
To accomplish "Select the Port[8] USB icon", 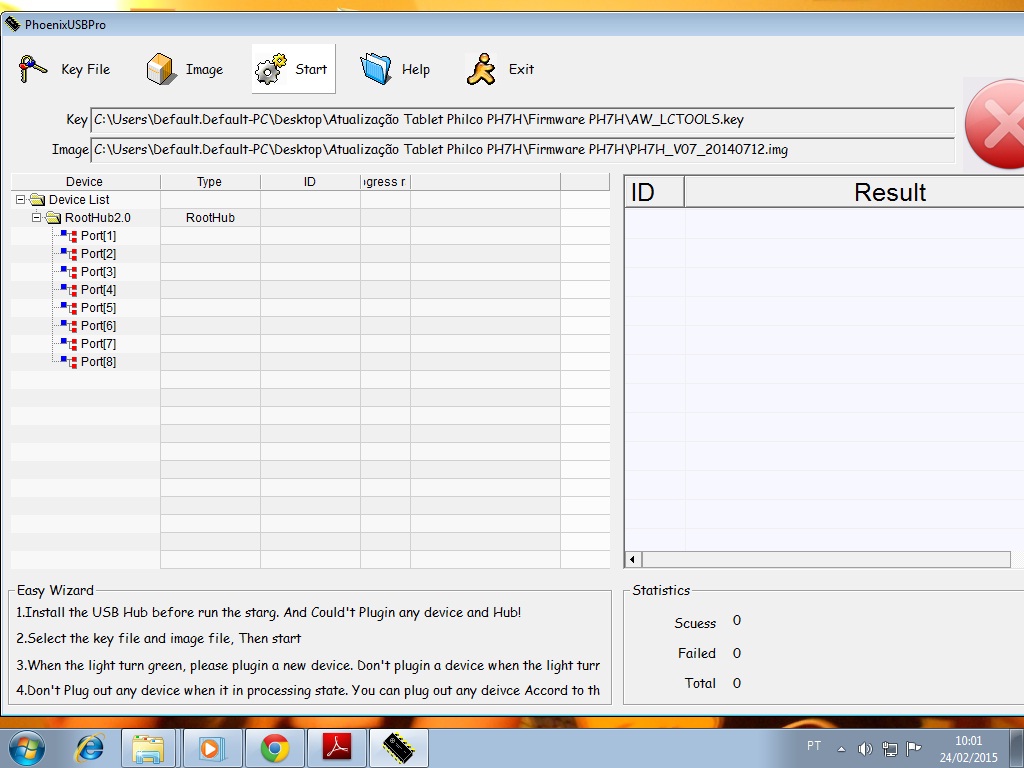I will 69,361.
